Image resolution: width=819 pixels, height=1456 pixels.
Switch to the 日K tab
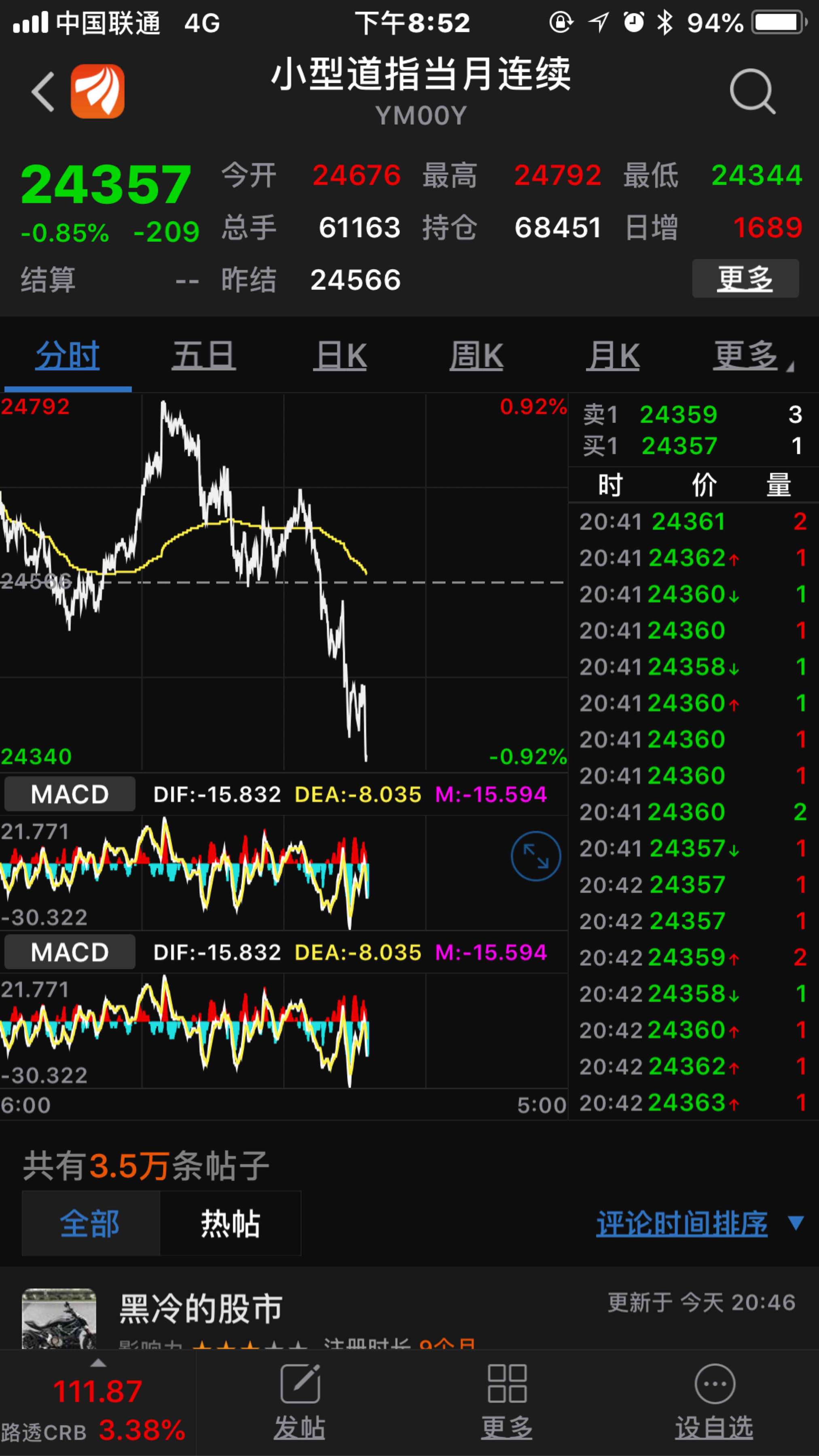click(x=341, y=356)
